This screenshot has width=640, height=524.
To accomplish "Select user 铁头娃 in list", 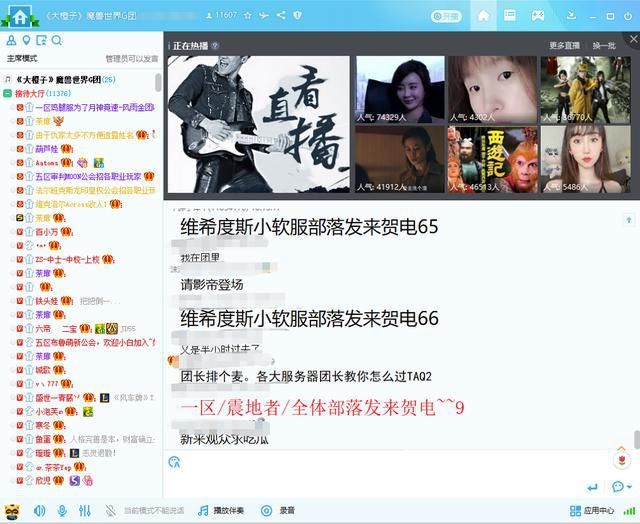I will (x=47, y=301).
